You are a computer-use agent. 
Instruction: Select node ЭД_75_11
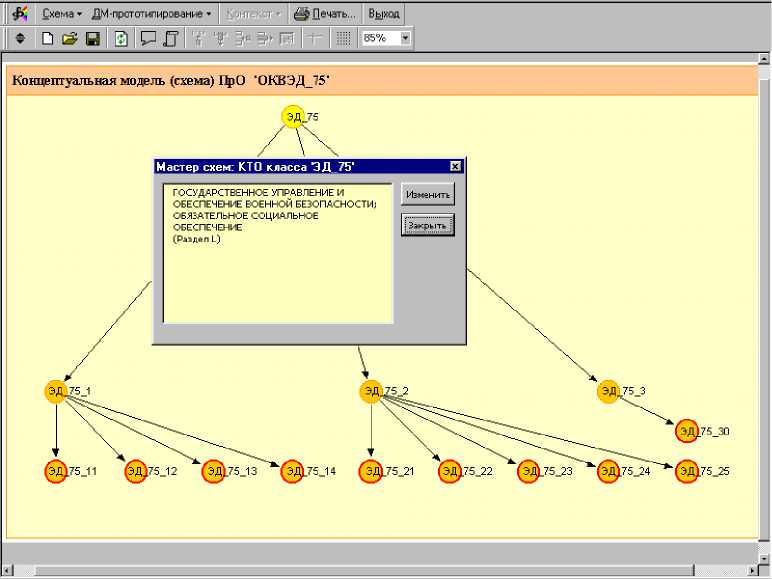click(x=56, y=471)
